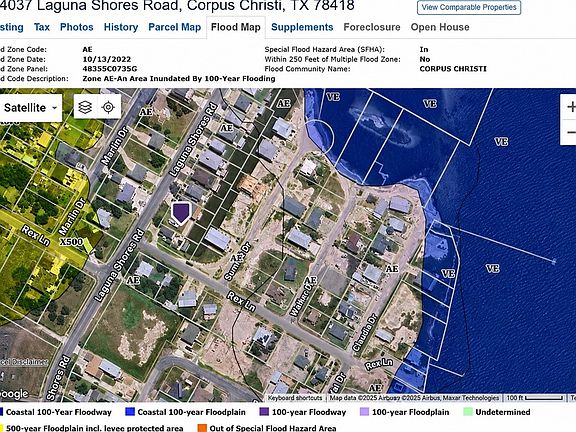Image resolution: width=576 pixels, height=432 pixels.
Task: Click 100-year Floodplain lavender legend swatch
Action: (x=364, y=412)
